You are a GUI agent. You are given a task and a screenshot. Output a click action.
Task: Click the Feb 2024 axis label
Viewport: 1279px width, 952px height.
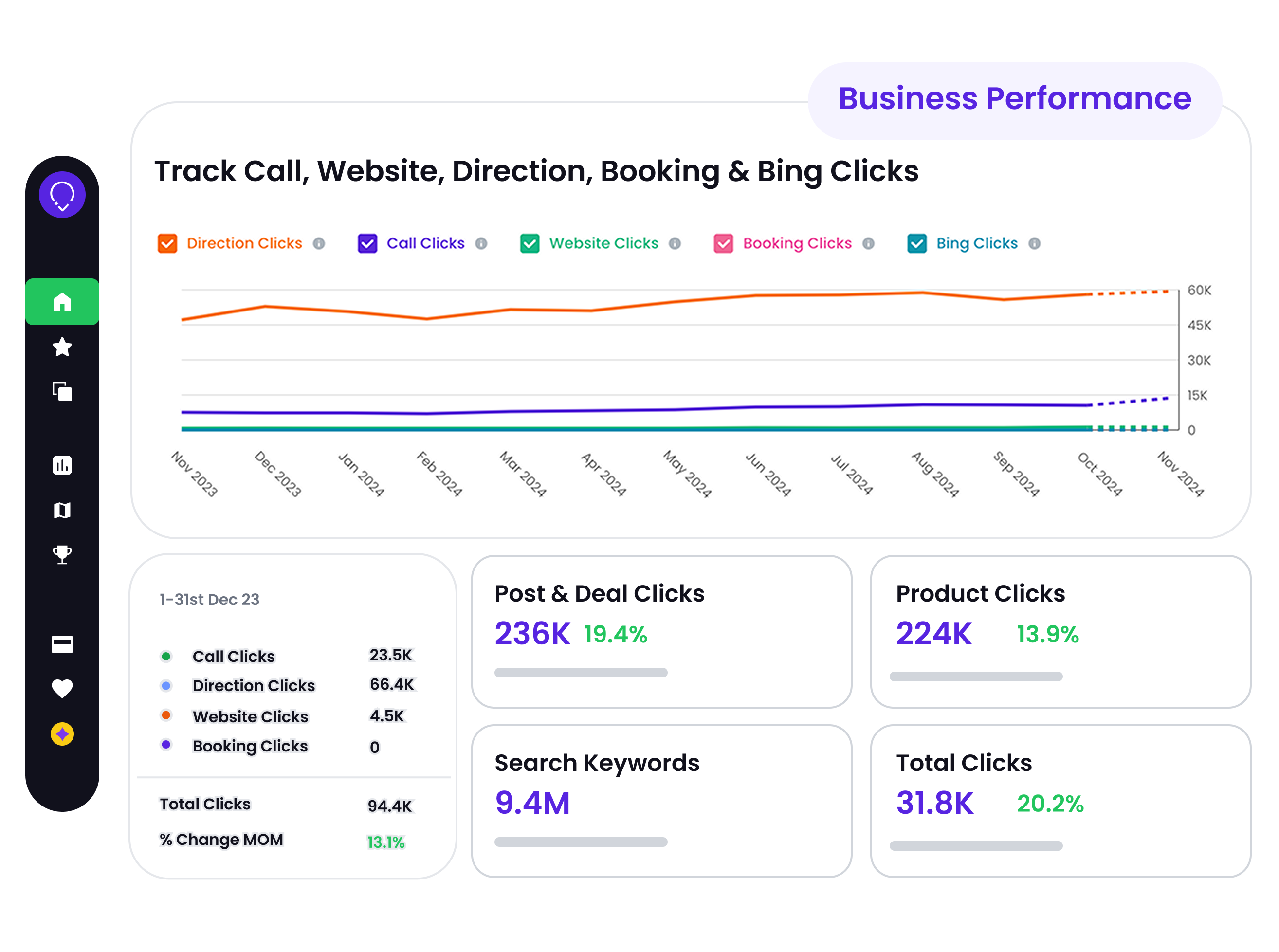[439, 474]
